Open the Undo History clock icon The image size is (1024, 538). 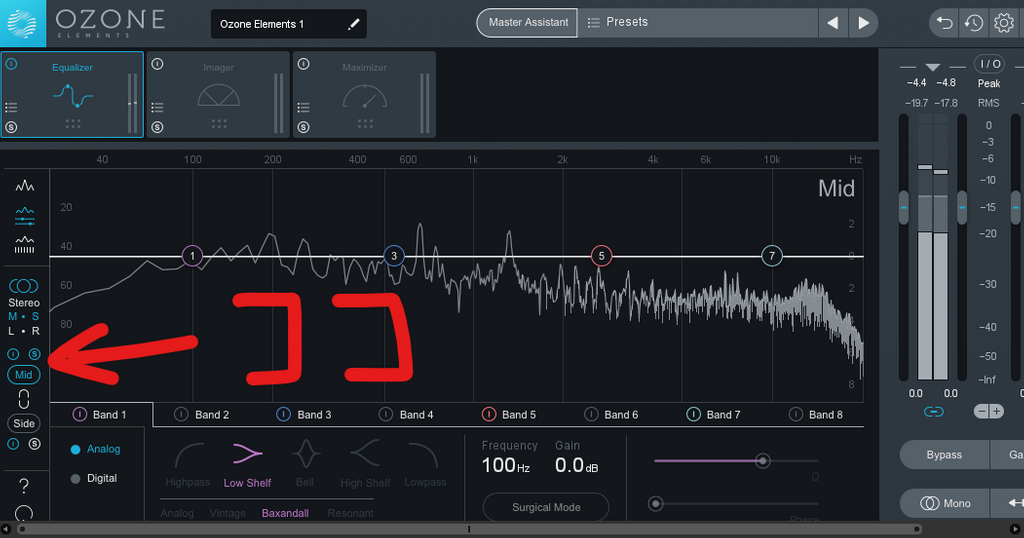pos(974,23)
